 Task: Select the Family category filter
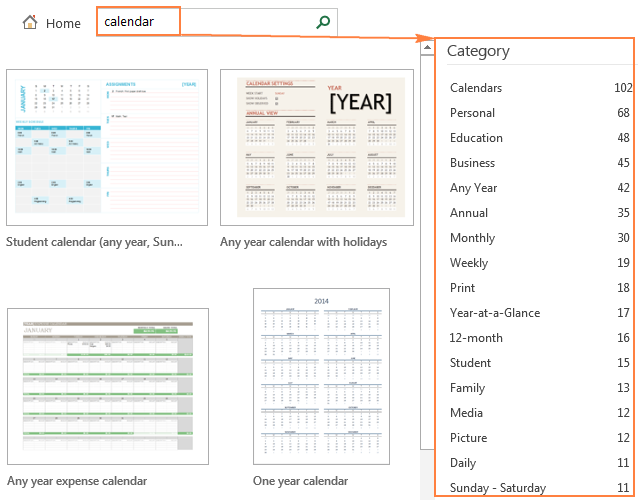467,388
